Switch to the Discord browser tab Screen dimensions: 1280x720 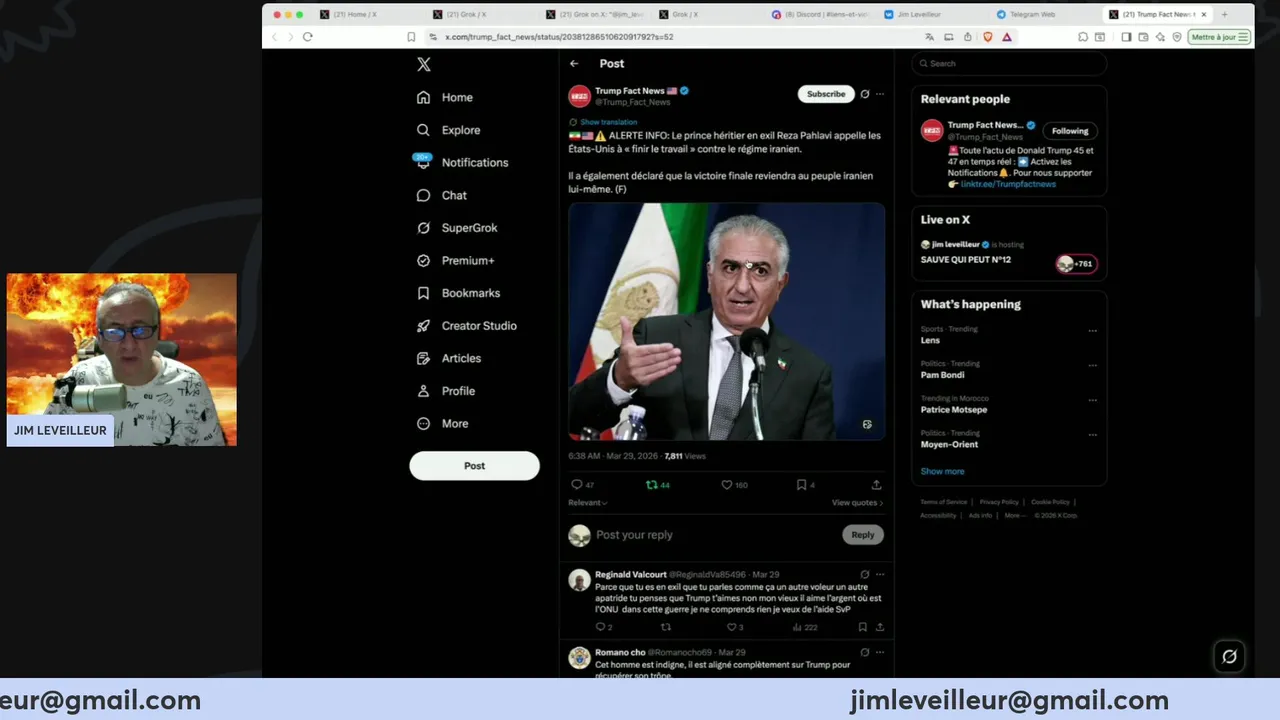pos(818,15)
